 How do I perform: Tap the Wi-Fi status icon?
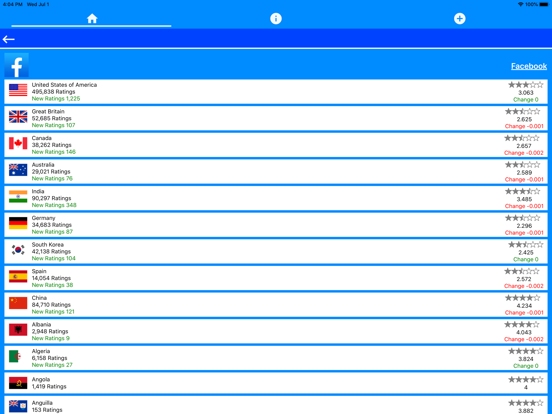point(521,4)
